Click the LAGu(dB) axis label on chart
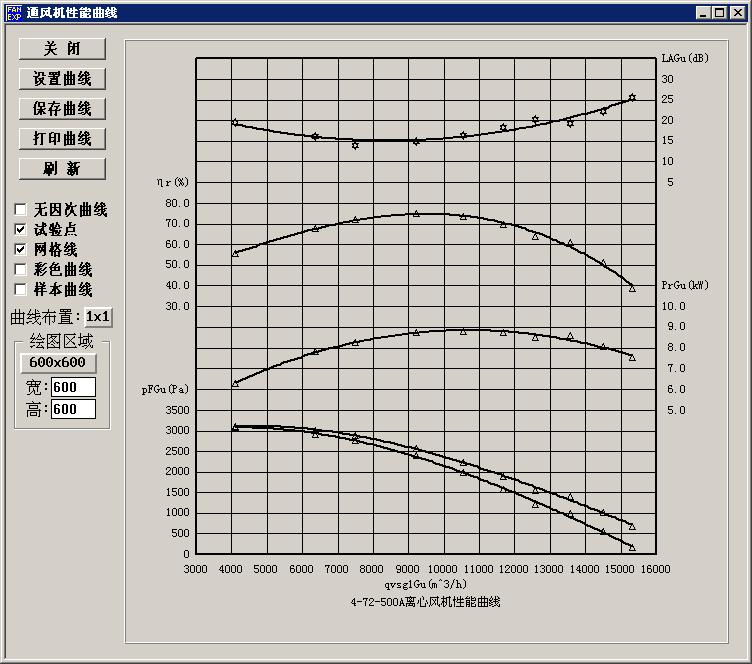Screen dimensions: 752x664 point(685,59)
